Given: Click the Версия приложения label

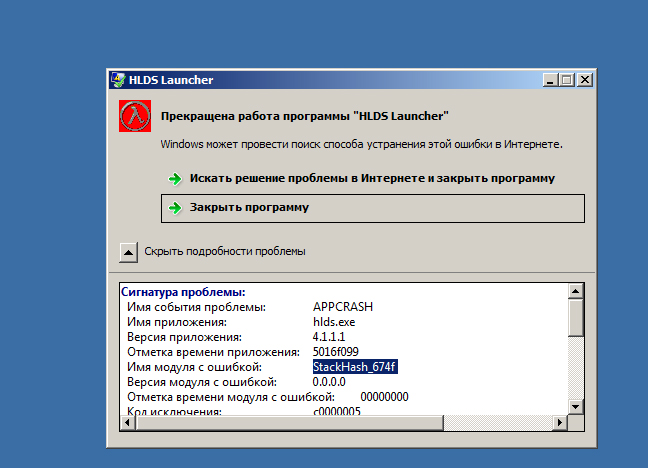Looking at the screenshot, I should point(184,337).
